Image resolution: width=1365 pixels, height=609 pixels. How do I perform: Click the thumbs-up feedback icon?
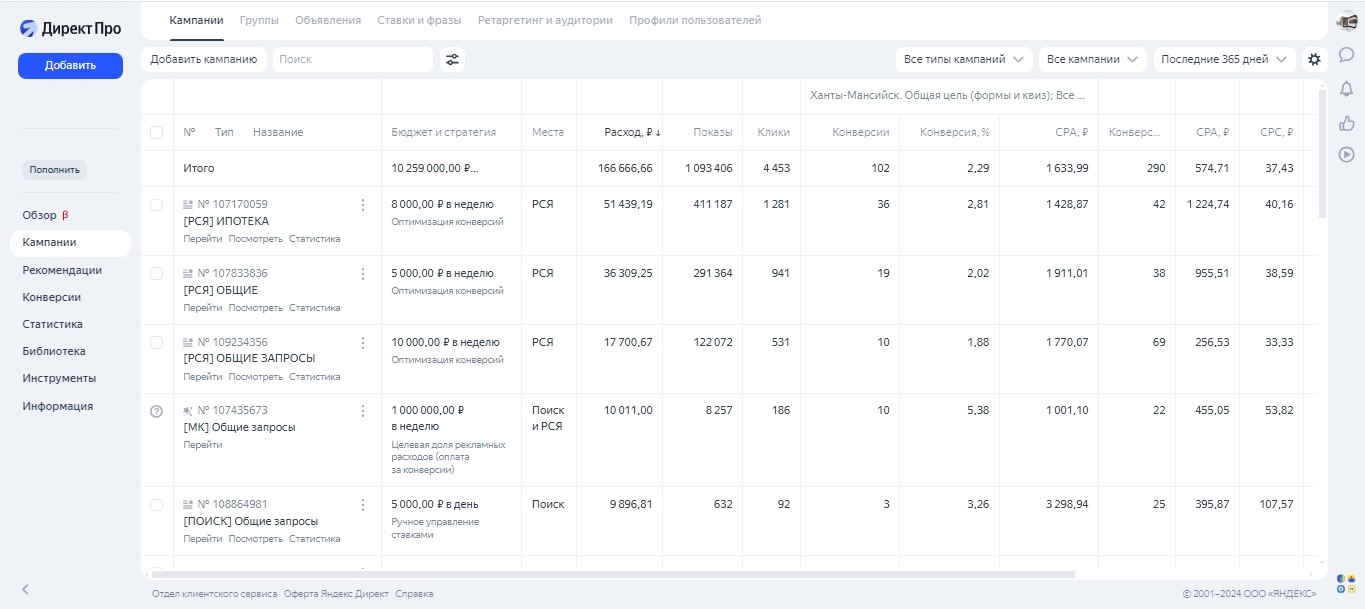1346,122
